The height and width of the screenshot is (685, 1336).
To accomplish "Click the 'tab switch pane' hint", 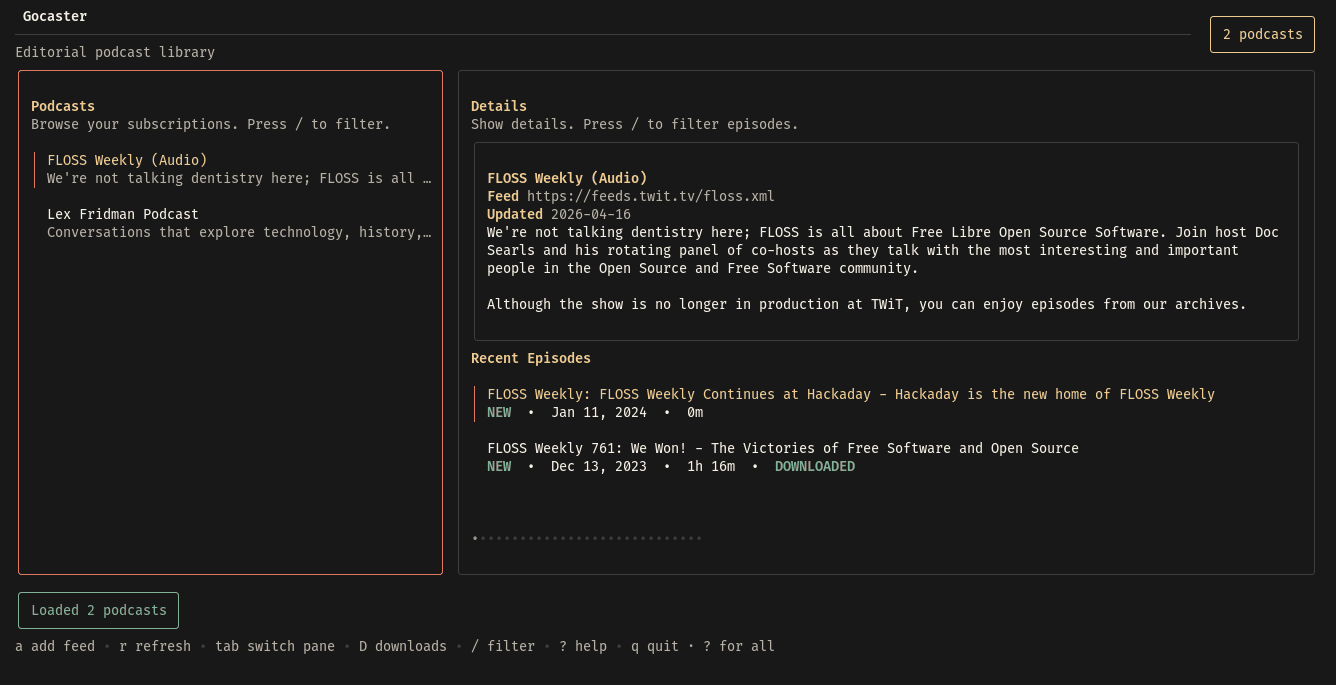I will [x=275, y=646].
